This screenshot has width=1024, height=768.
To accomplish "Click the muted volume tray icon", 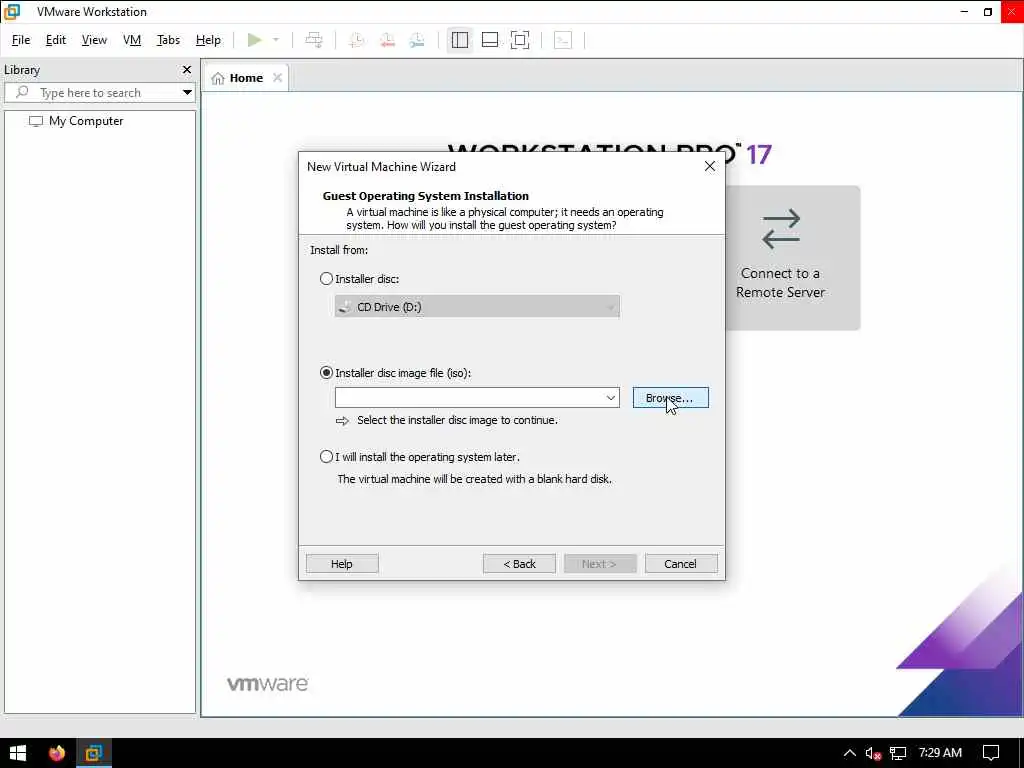I will coord(873,753).
